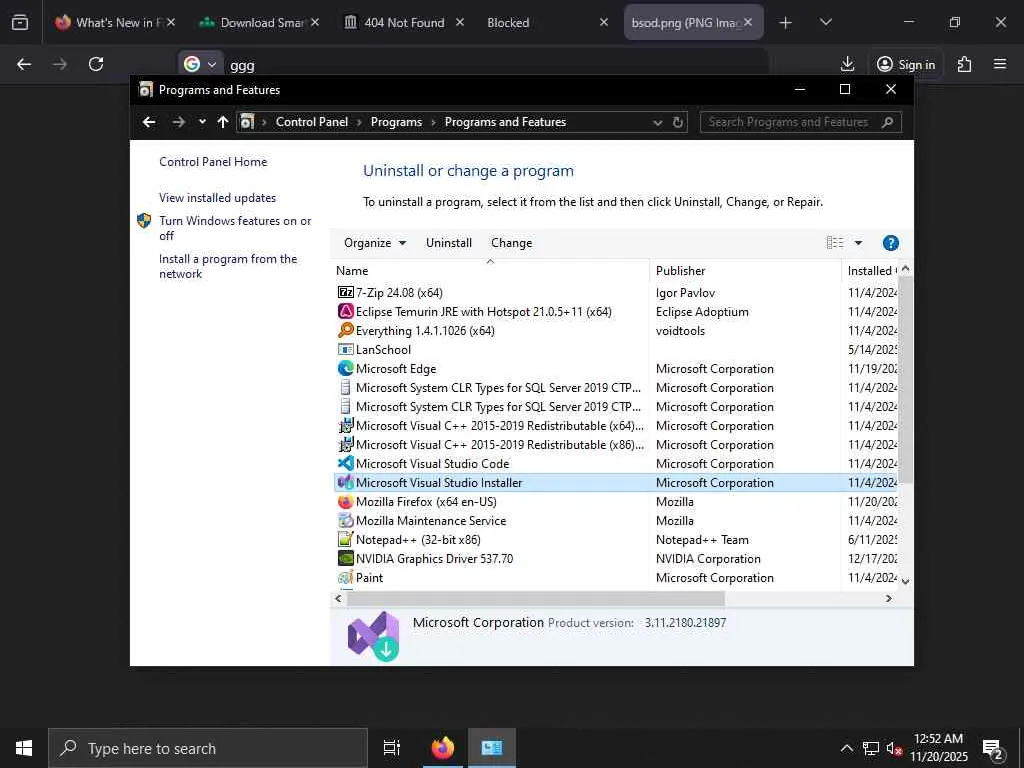This screenshot has height=768, width=1024.
Task: Open the Firefox extensions puzzle icon
Action: click(x=964, y=64)
